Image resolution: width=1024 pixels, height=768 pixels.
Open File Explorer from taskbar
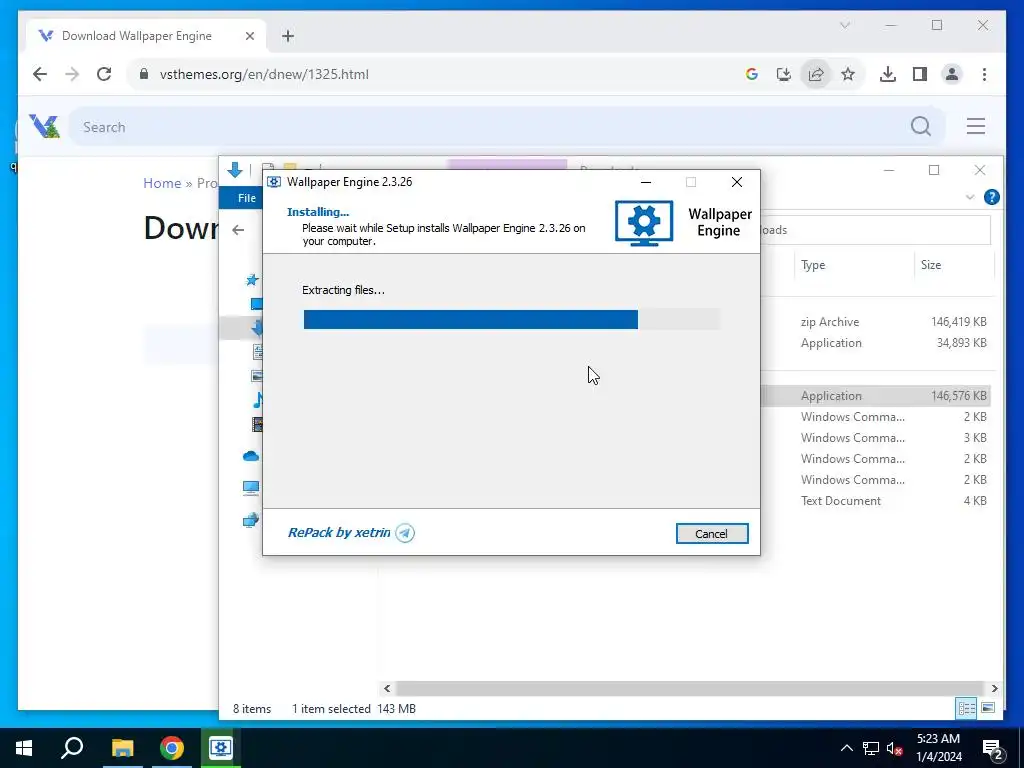[x=122, y=748]
